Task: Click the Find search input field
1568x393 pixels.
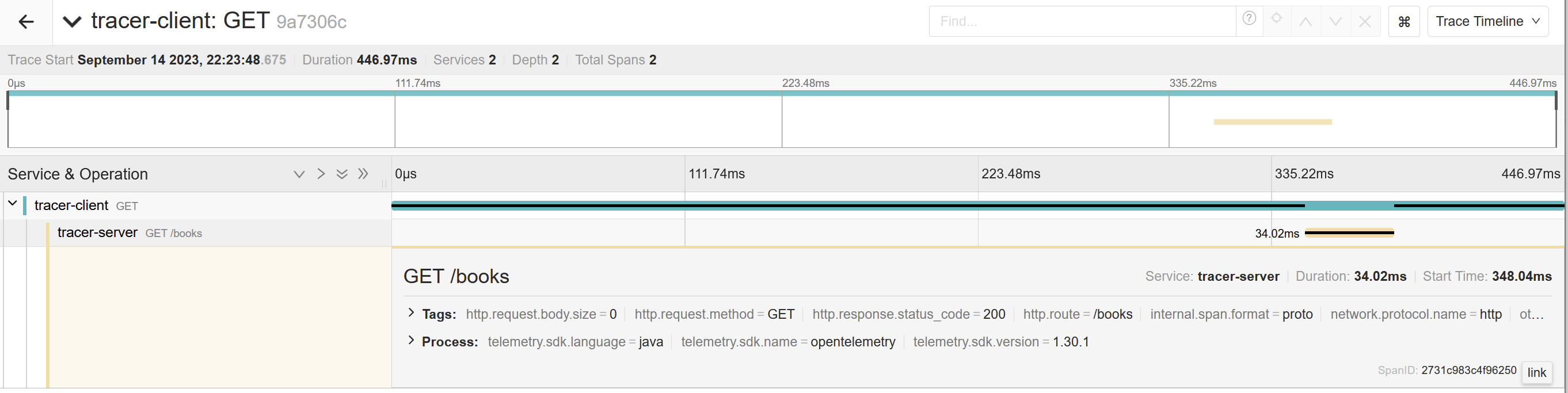Action: click(x=1082, y=22)
